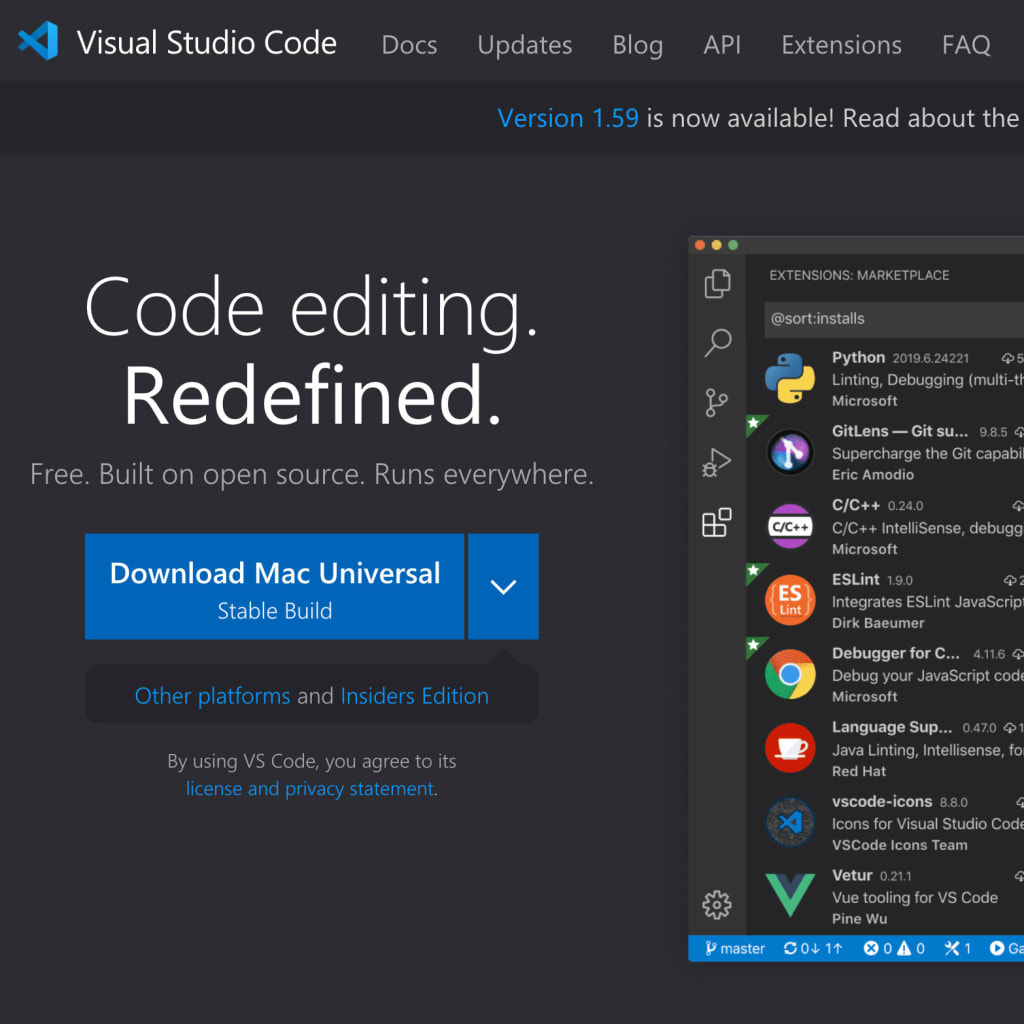Screen dimensions: 1024x1024
Task: Follow the Other platforms link
Action: [212, 696]
